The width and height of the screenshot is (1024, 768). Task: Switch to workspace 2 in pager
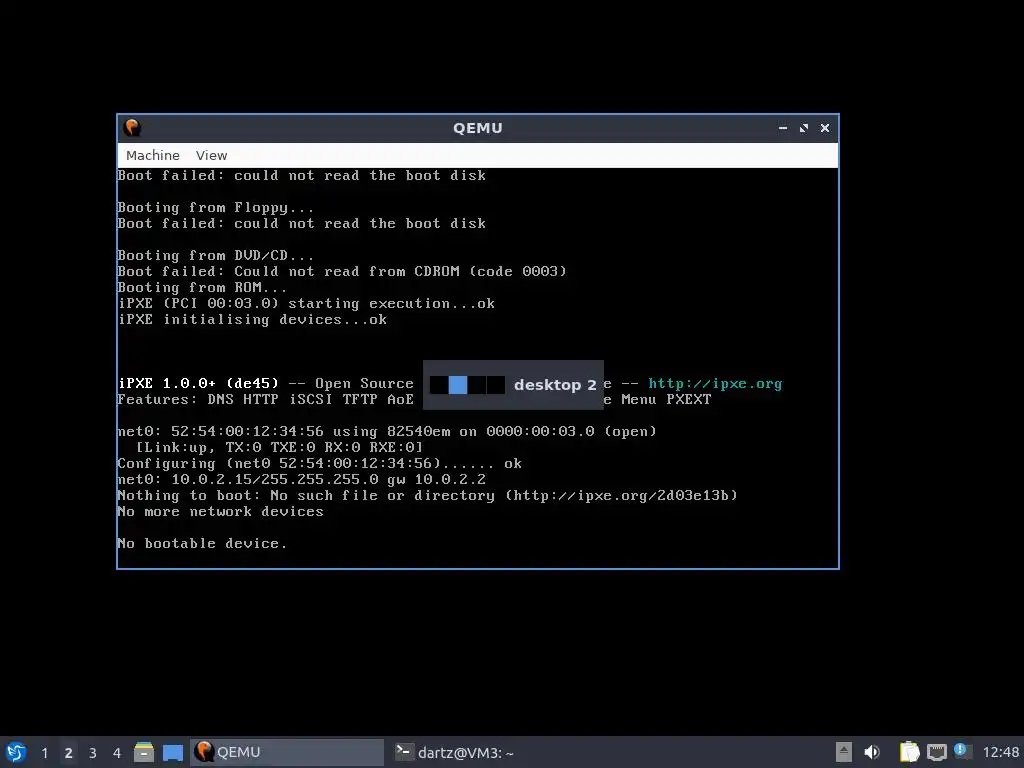pos(69,752)
